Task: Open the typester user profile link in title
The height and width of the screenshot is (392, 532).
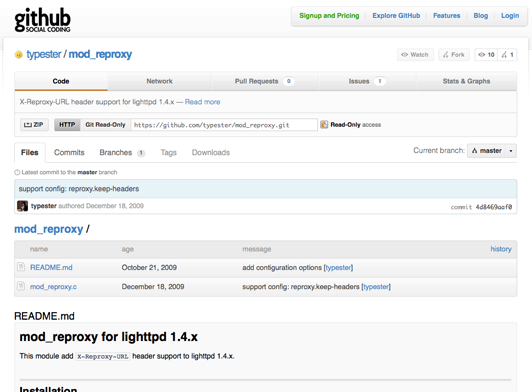Action: coord(44,54)
